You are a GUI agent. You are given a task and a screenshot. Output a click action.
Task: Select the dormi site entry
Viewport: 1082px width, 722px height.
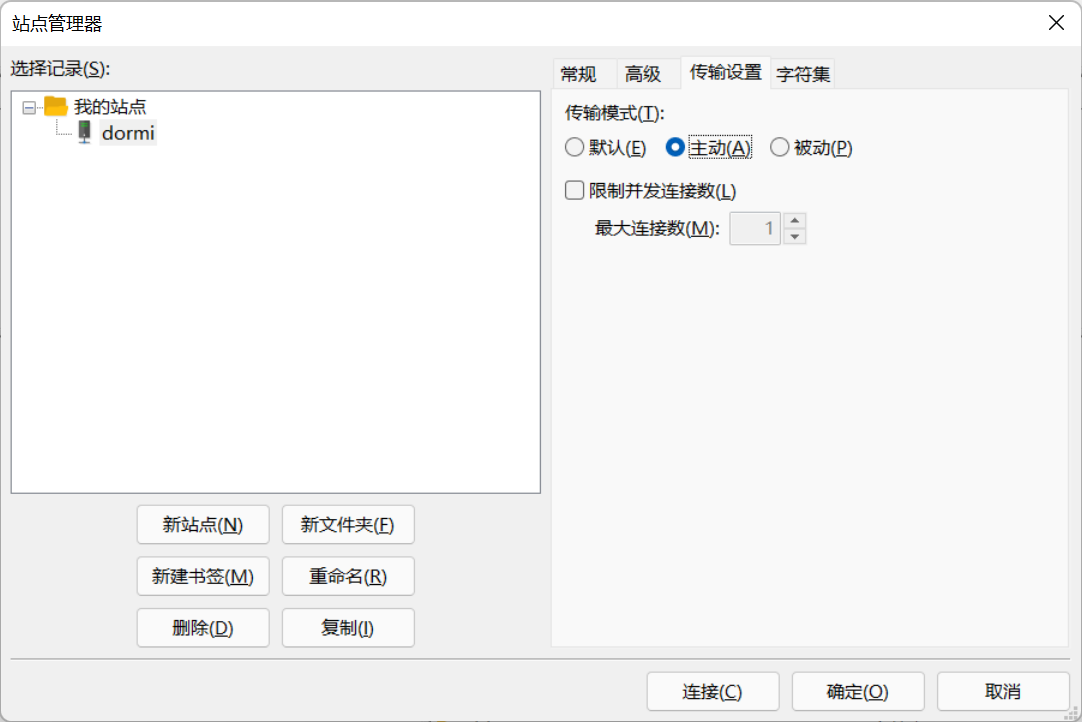point(128,133)
